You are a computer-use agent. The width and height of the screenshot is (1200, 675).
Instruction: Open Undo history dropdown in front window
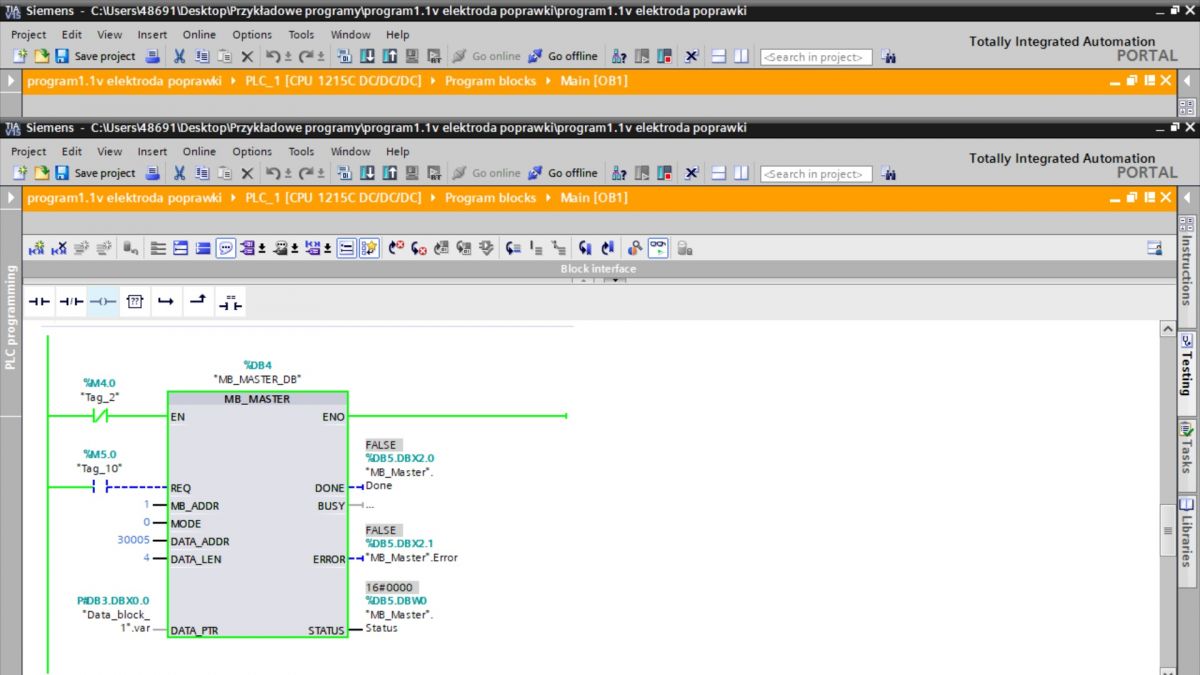[288, 174]
